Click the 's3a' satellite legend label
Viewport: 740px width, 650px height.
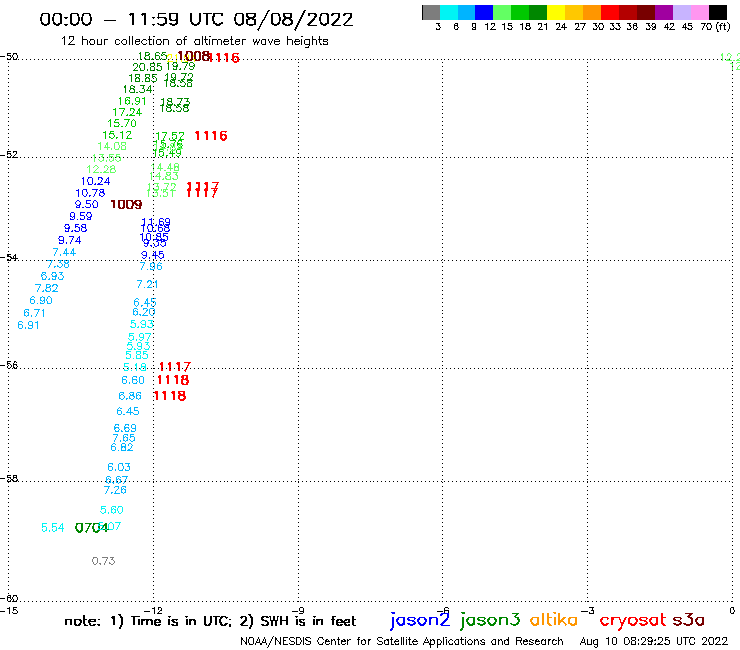pyautogui.click(x=688, y=620)
